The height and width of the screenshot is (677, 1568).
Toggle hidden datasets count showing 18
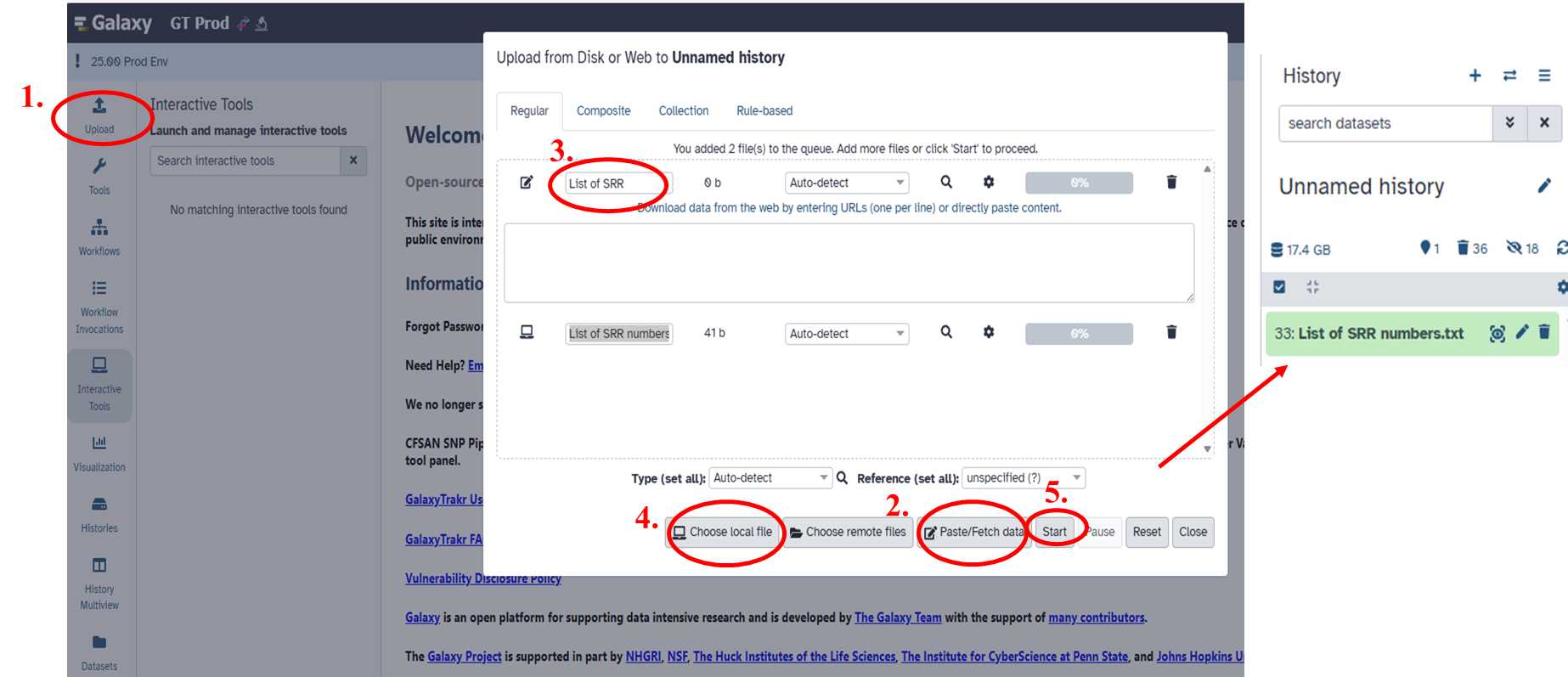click(1522, 248)
